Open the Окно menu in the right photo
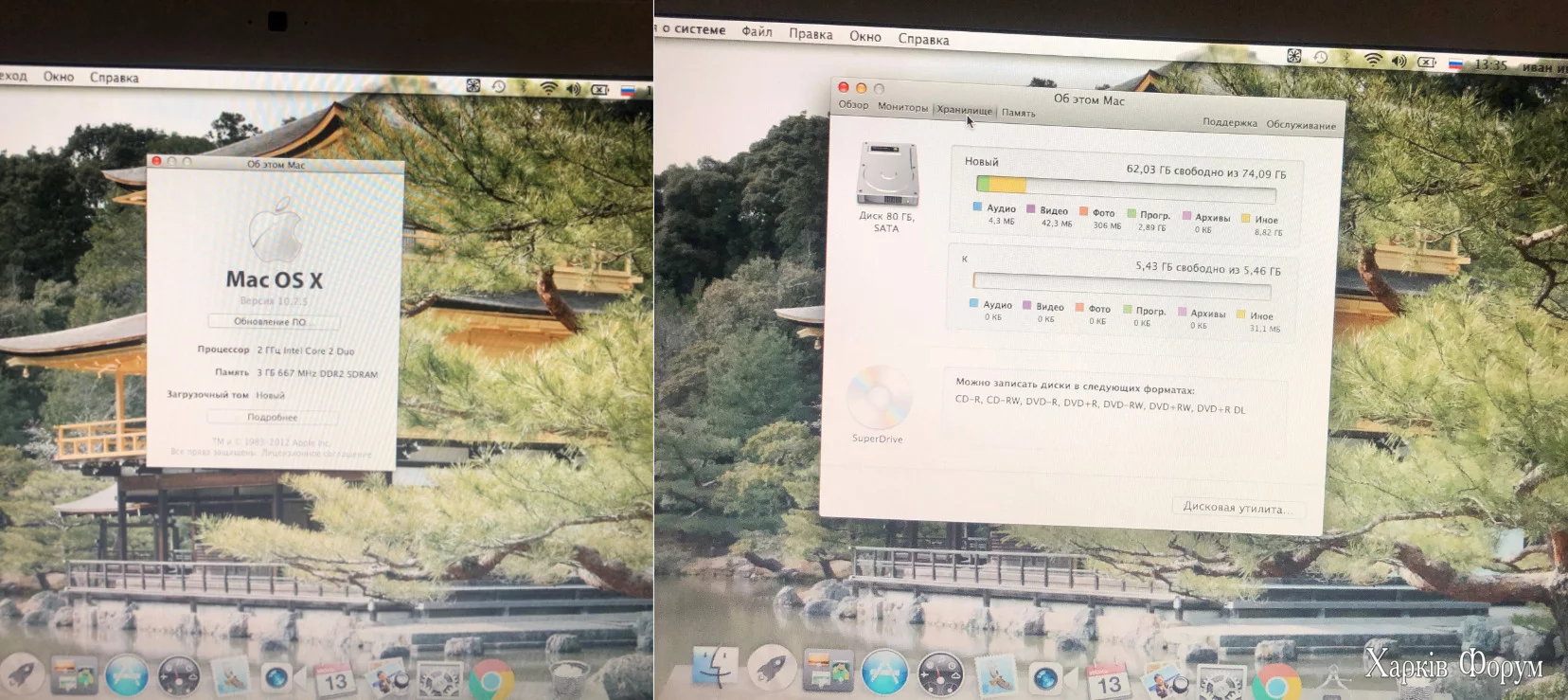Screen dimensions: 1568x700 pos(865,36)
